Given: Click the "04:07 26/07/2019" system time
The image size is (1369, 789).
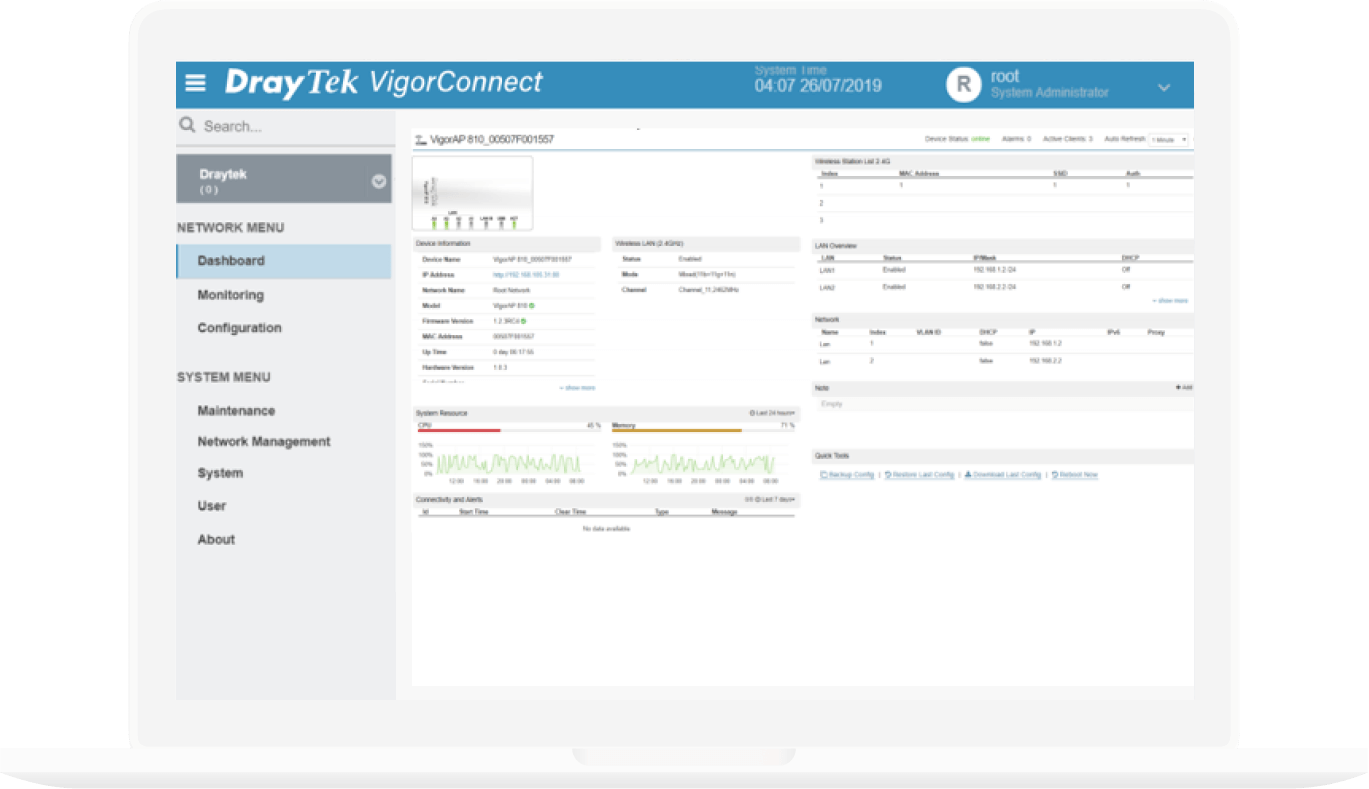Looking at the screenshot, I should [x=818, y=86].
